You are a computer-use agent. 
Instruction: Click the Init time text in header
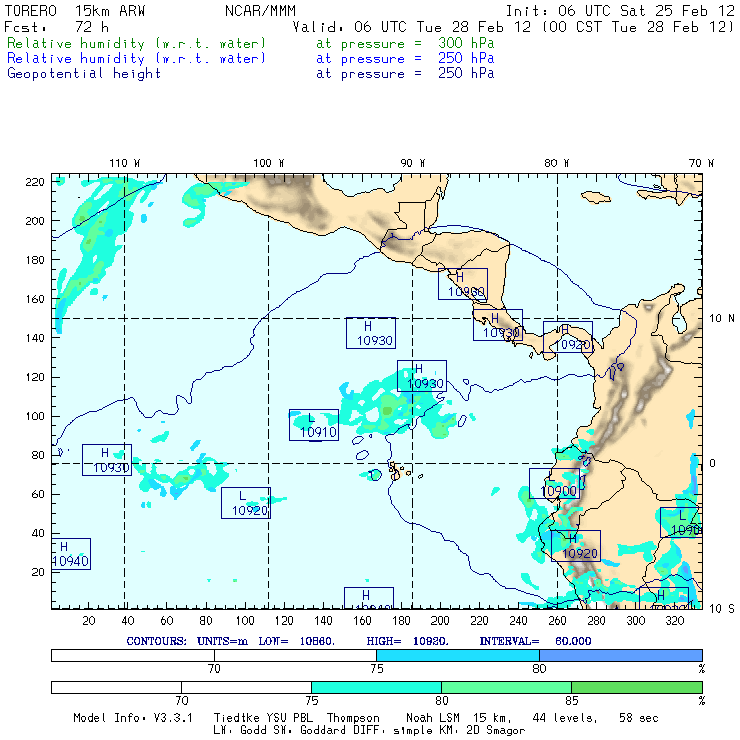[619, 11]
